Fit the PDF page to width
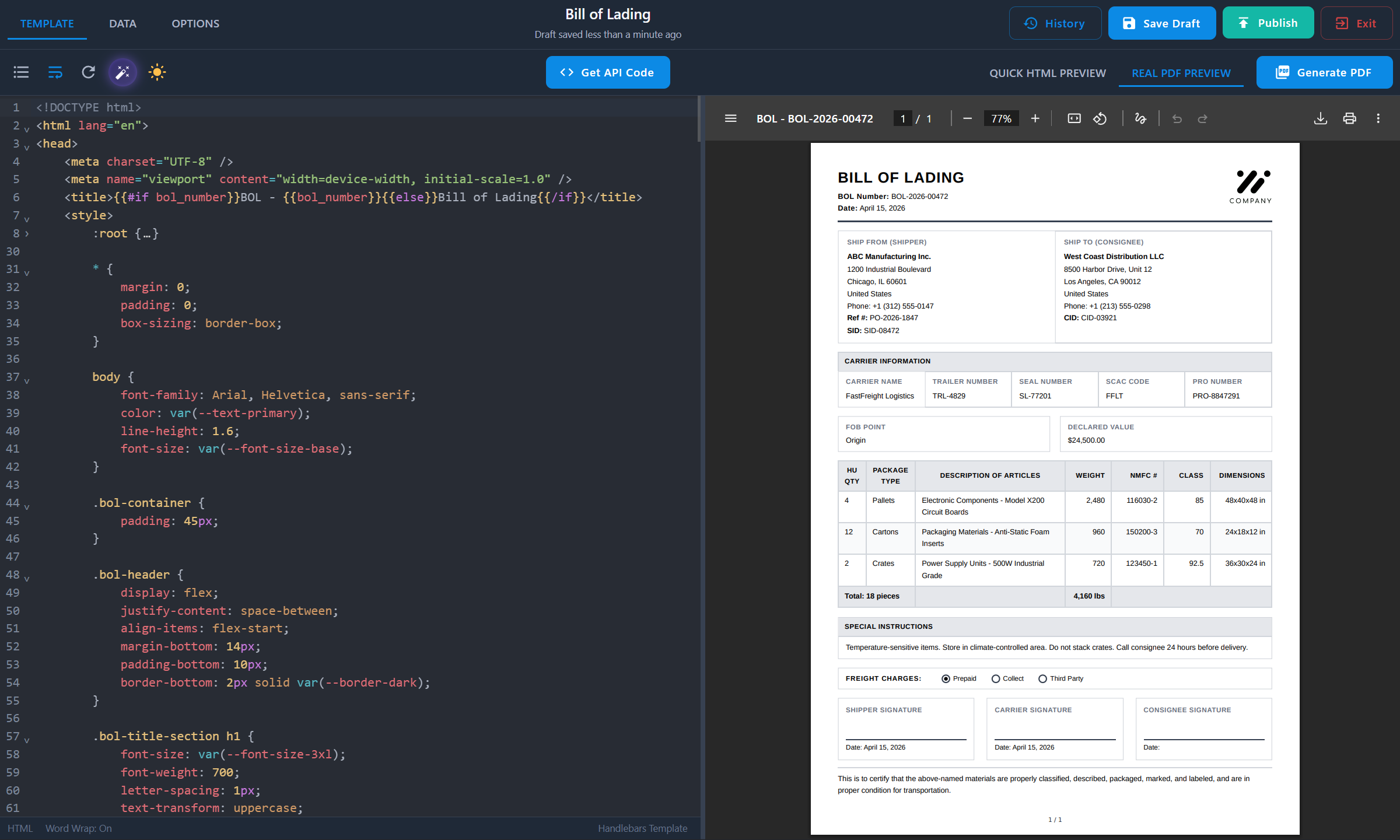 pyautogui.click(x=1073, y=118)
